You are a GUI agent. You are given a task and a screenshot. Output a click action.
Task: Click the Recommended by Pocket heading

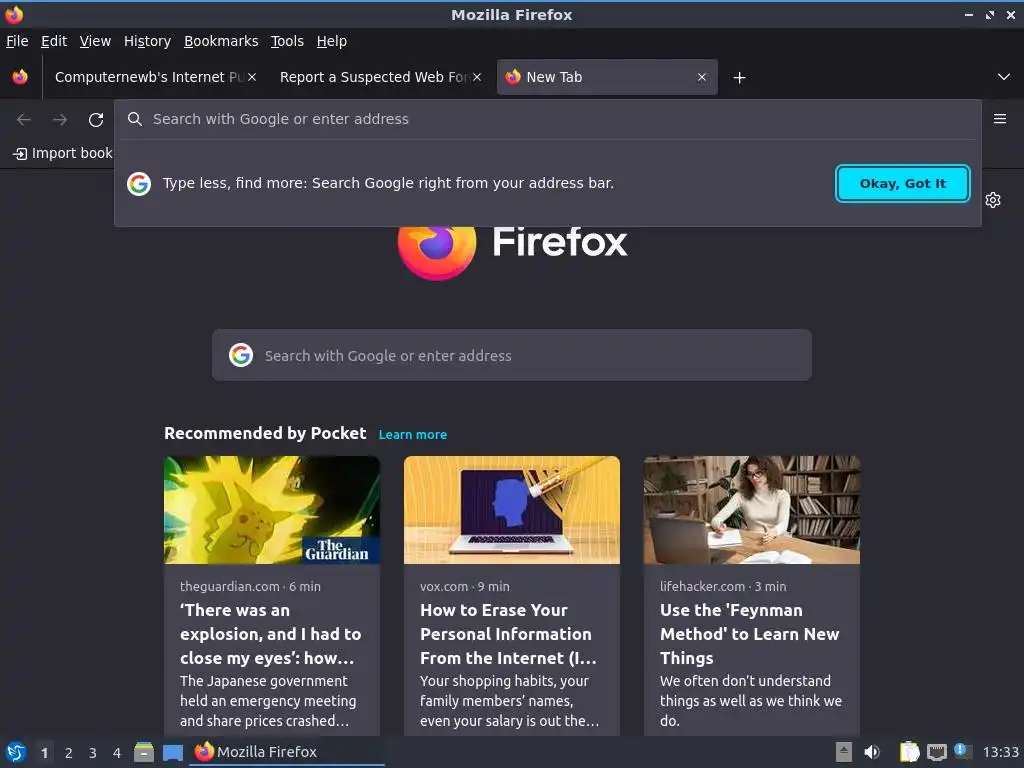point(264,434)
